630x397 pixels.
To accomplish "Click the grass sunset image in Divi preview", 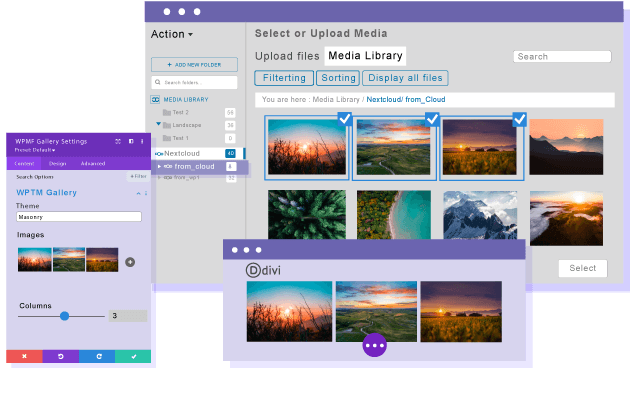I will point(289,312).
